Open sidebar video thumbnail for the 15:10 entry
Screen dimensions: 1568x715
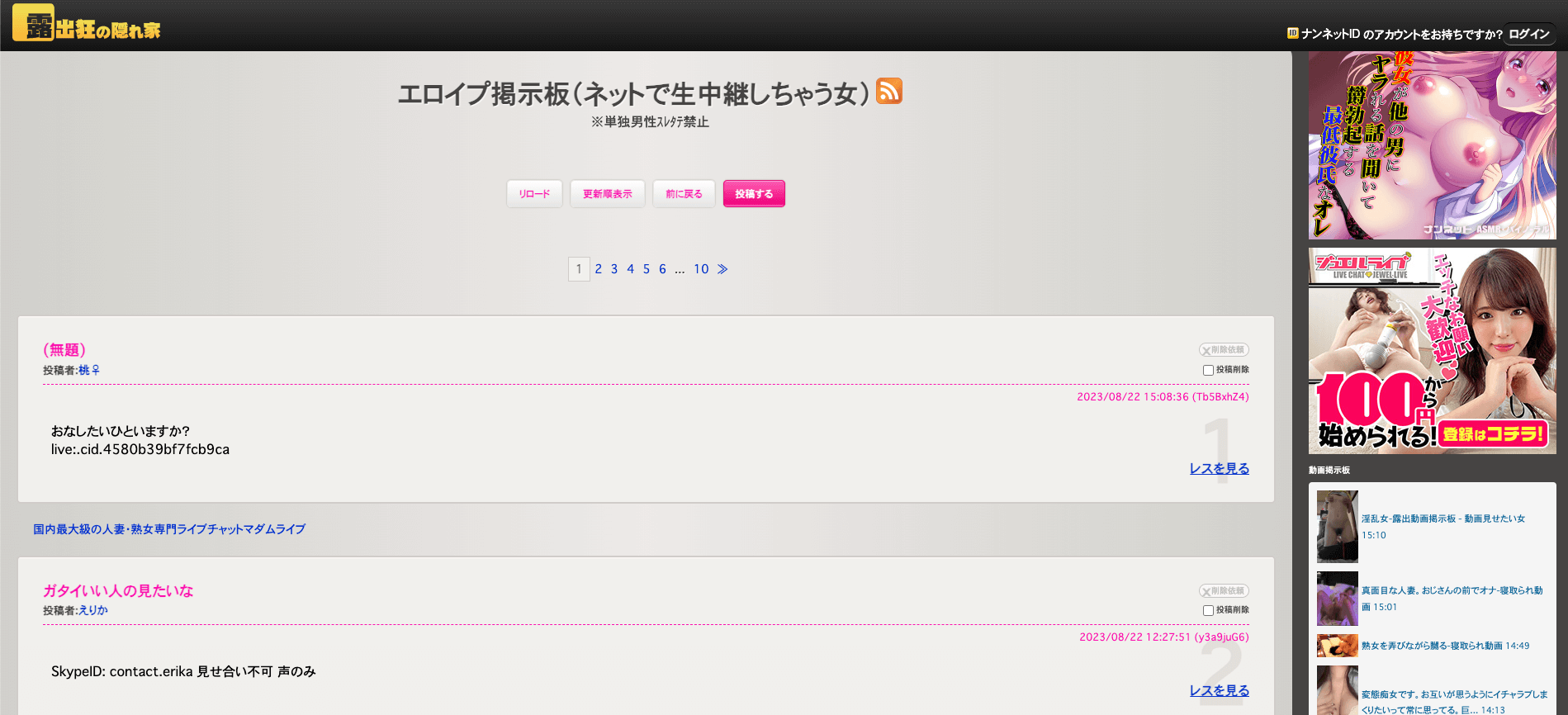coord(1338,527)
